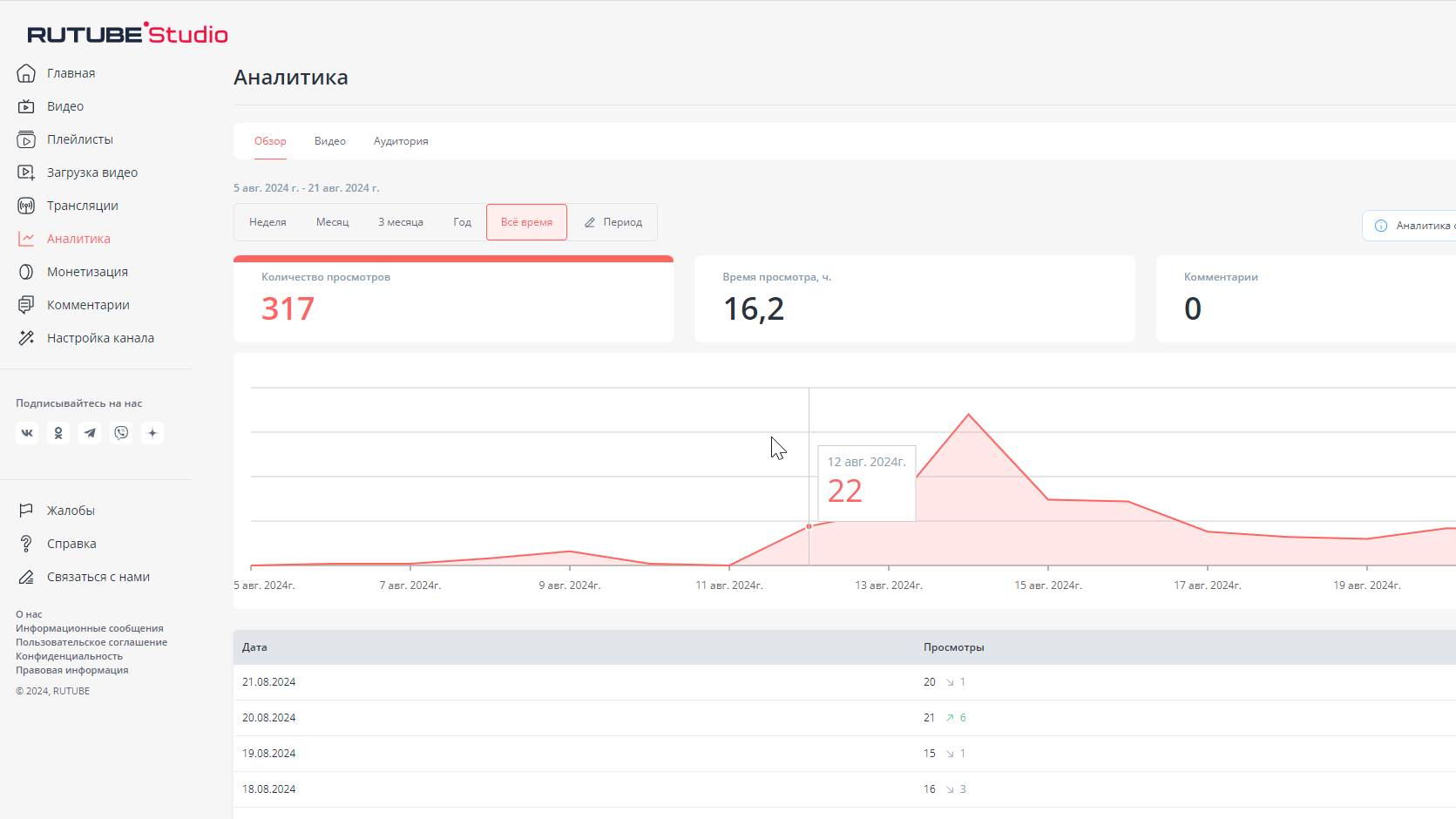Open VK social icon link
Screen dimensions: 1456x819
coord(27,433)
